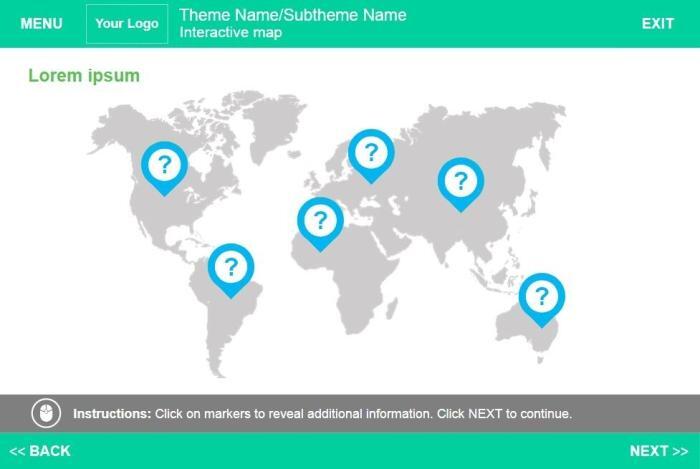700x469 pixels.
Task: Continue with the NEXT button
Action: click(x=658, y=451)
